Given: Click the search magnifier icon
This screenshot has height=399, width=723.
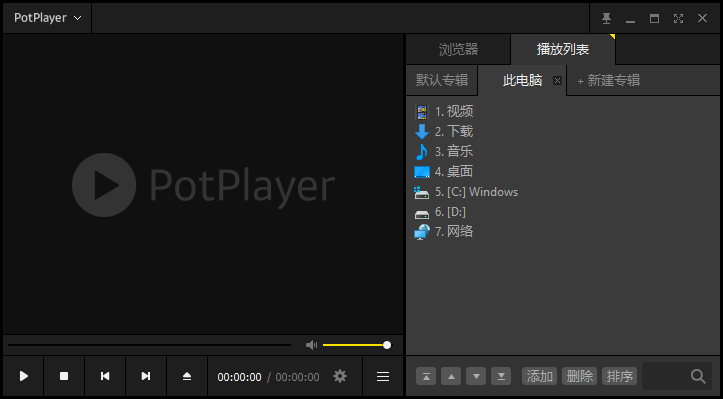Looking at the screenshot, I should click(698, 376).
